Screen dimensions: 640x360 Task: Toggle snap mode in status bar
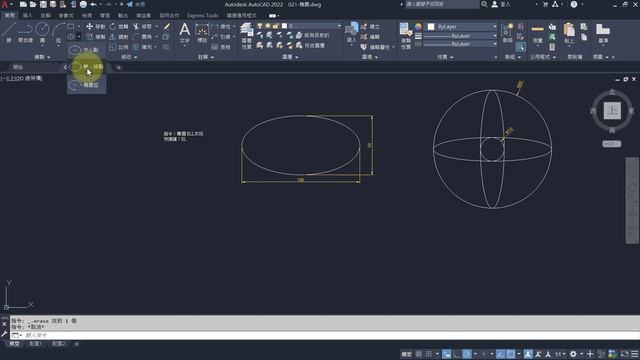(429, 354)
